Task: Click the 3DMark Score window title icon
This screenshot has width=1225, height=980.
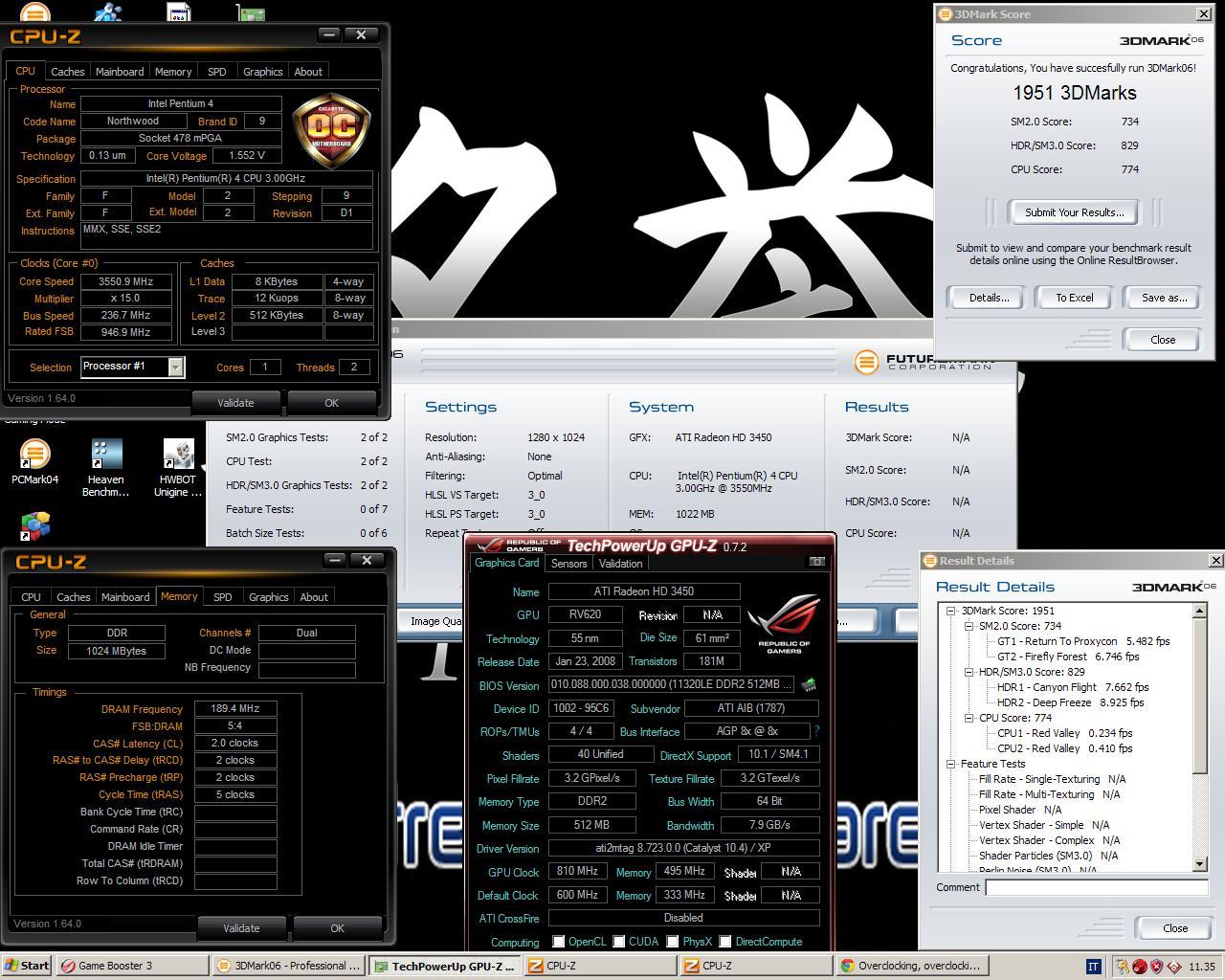Action: pyautogui.click(x=946, y=14)
